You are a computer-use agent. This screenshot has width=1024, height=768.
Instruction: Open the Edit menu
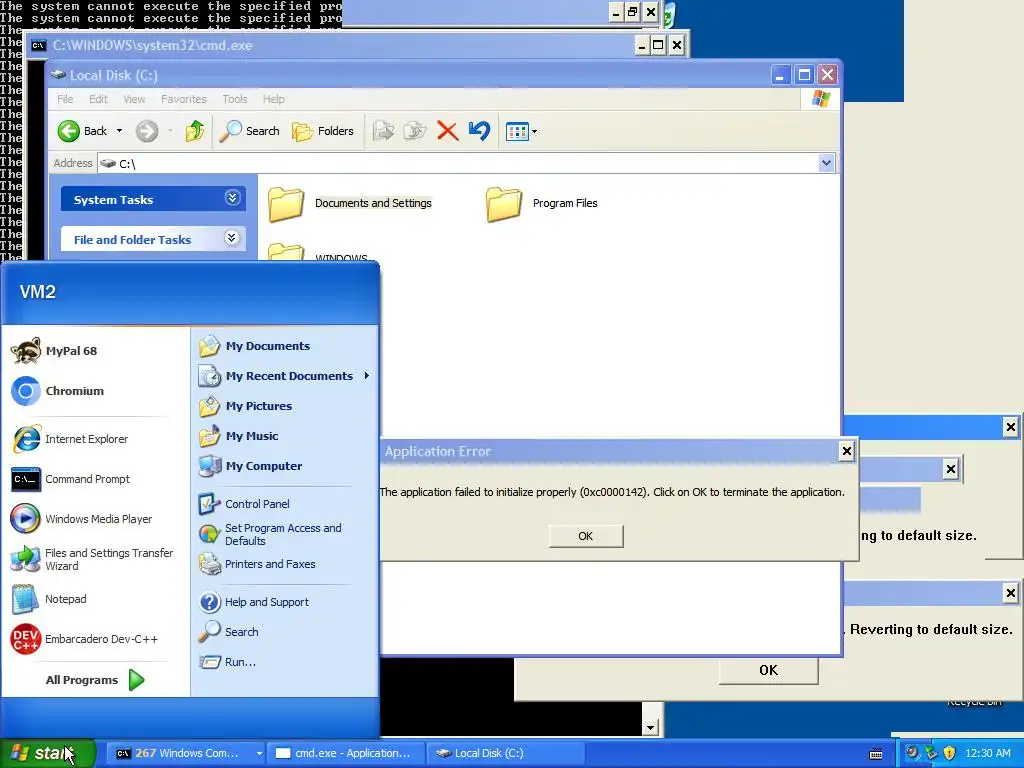pyautogui.click(x=98, y=99)
